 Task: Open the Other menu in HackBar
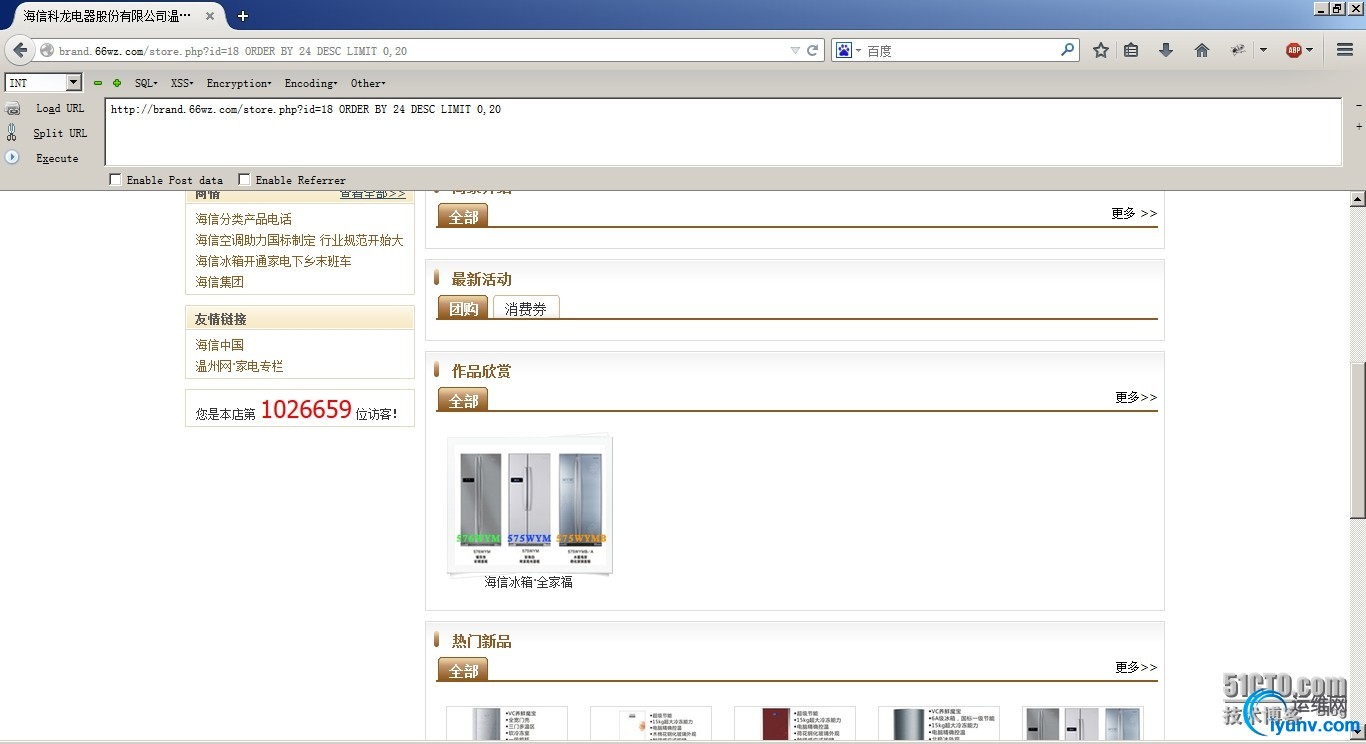click(x=368, y=83)
